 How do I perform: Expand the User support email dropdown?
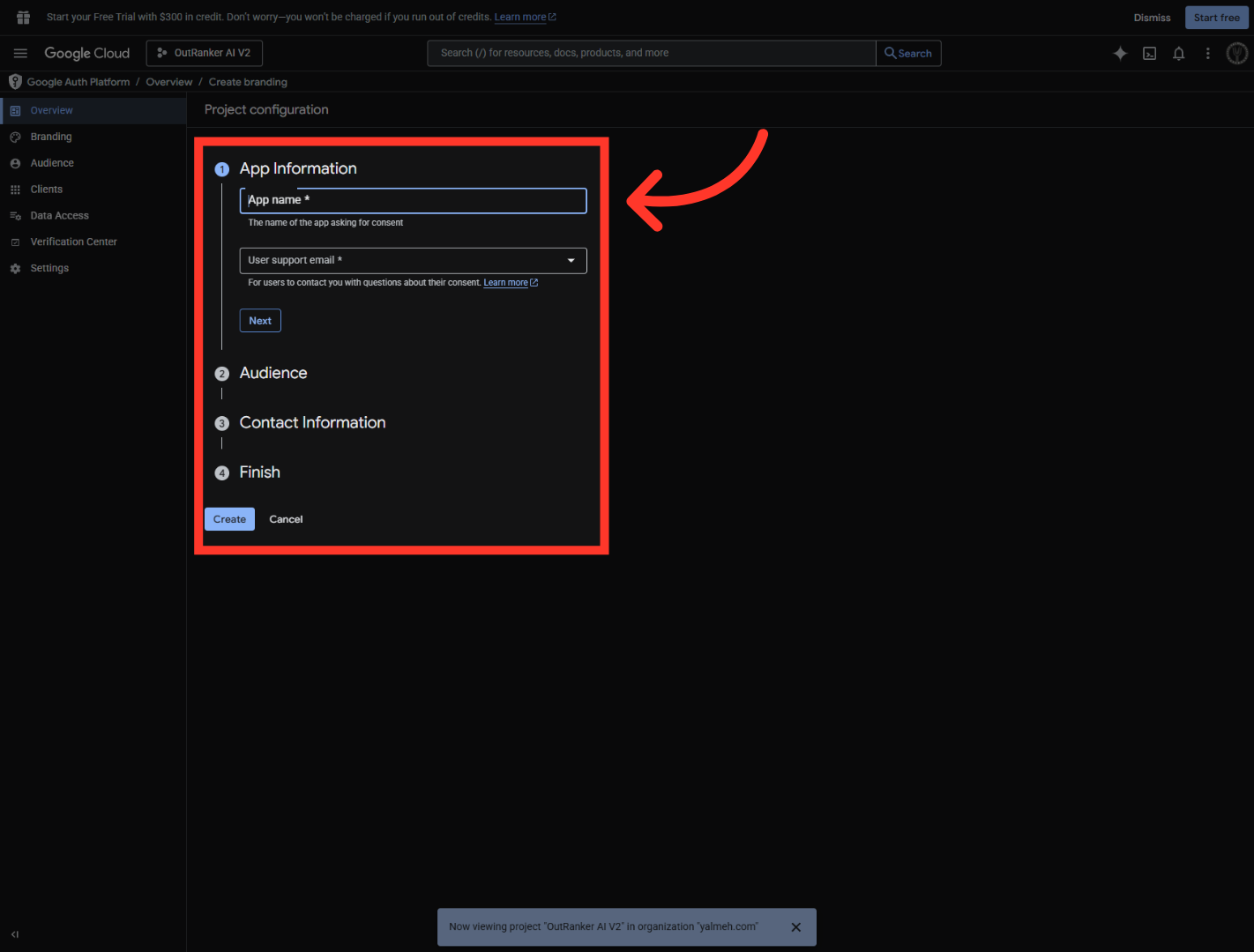[x=413, y=261]
